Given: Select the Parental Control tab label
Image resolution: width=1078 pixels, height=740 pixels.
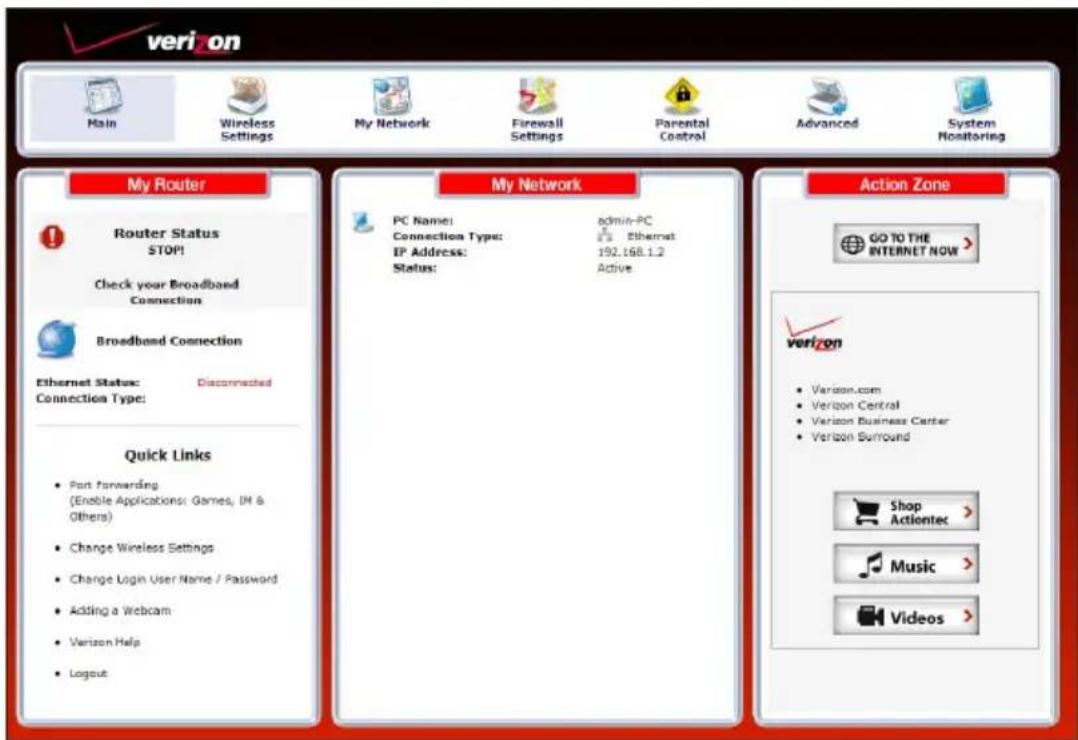Looking at the screenshot, I should pos(682,129).
